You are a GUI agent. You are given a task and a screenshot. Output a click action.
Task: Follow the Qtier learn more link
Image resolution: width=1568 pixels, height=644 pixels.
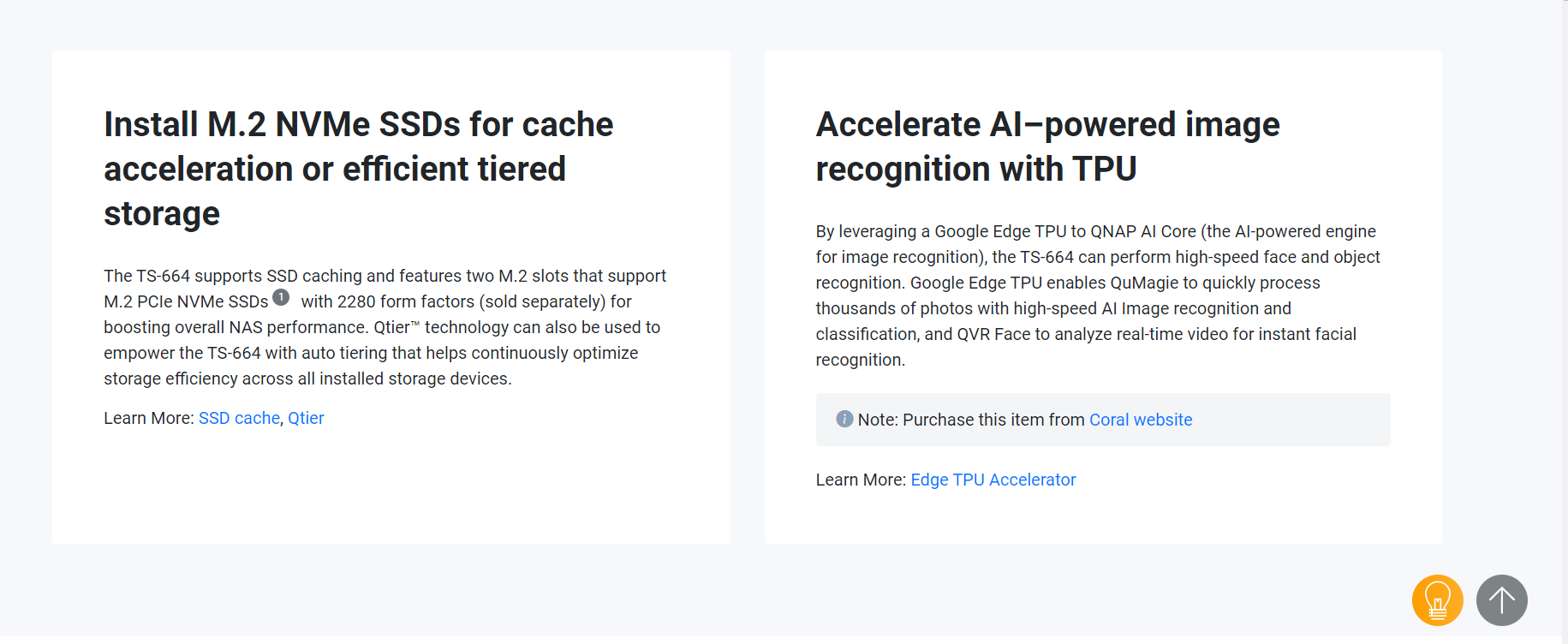click(x=306, y=418)
